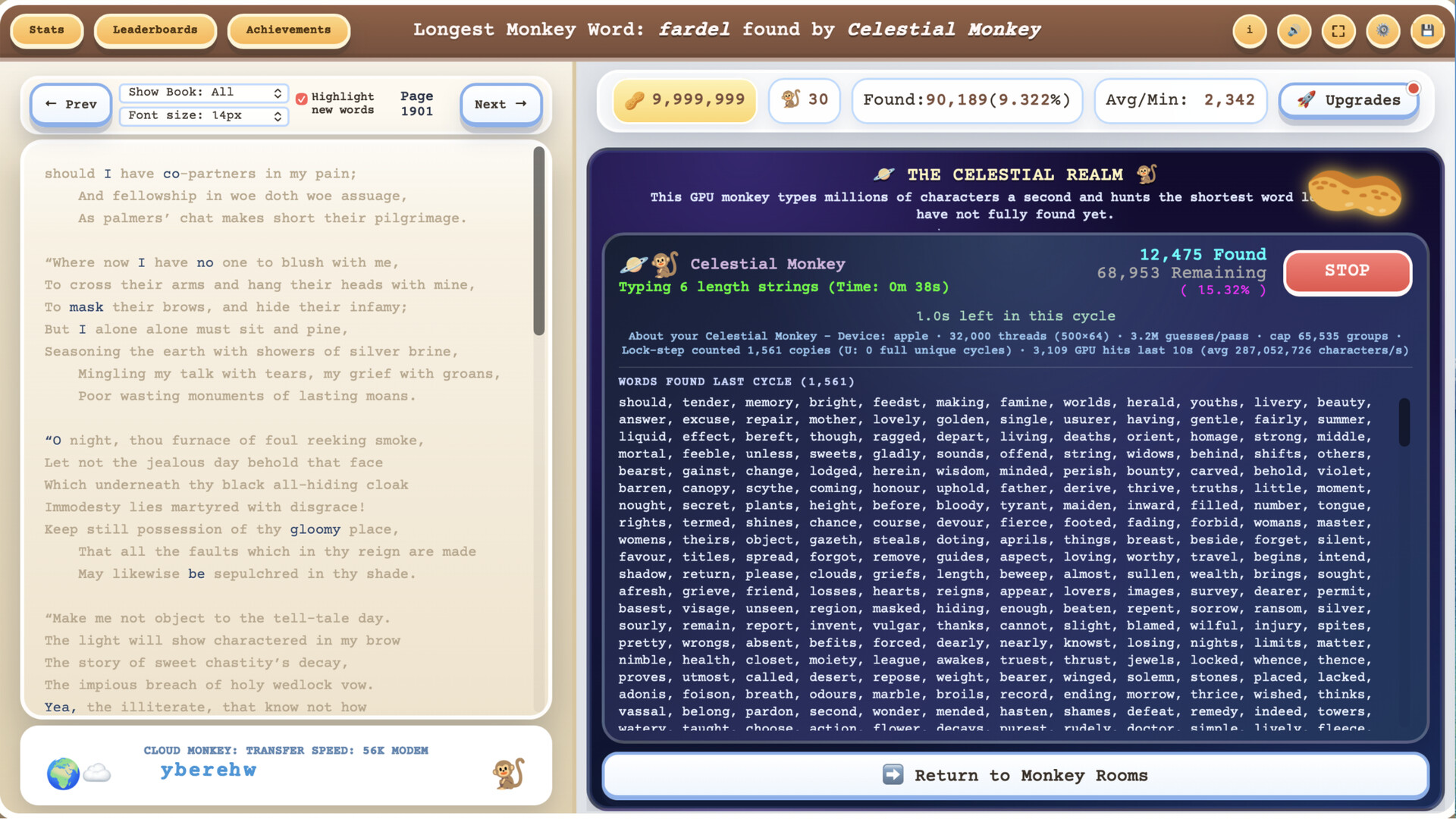Open the Stats tab

46,30
